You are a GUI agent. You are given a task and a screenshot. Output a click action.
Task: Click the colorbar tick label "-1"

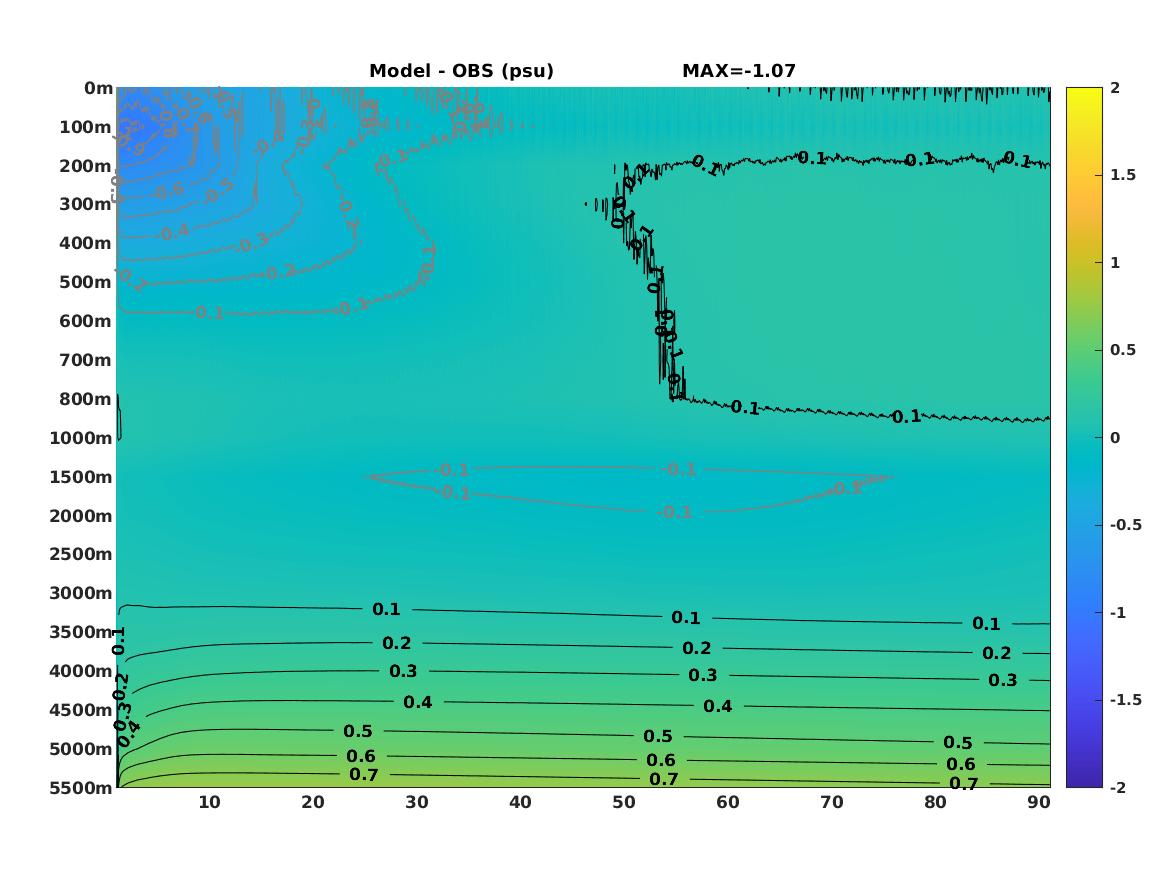pyautogui.click(x=1118, y=612)
